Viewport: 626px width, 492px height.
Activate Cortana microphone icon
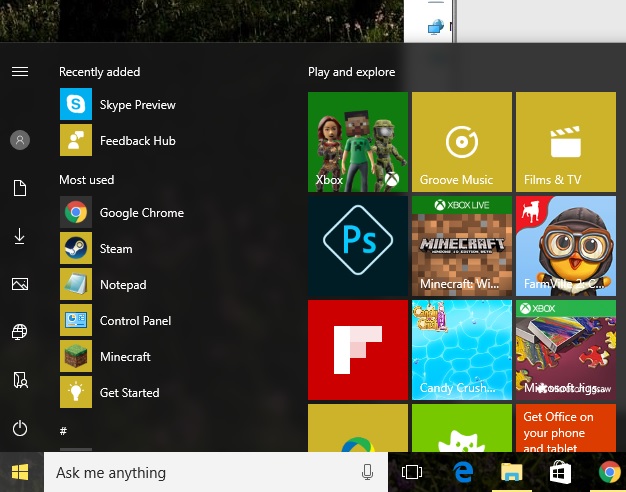pyautogui.click(x=367, y=472)
